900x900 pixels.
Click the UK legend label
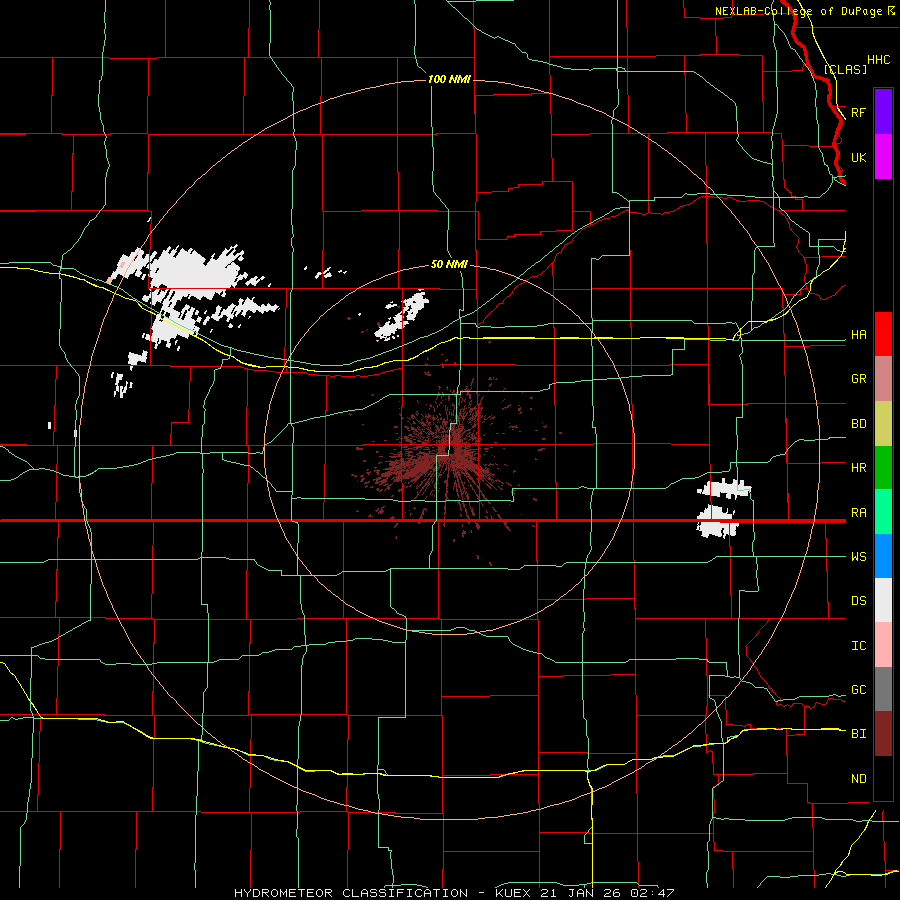click(x=858, y=158)
